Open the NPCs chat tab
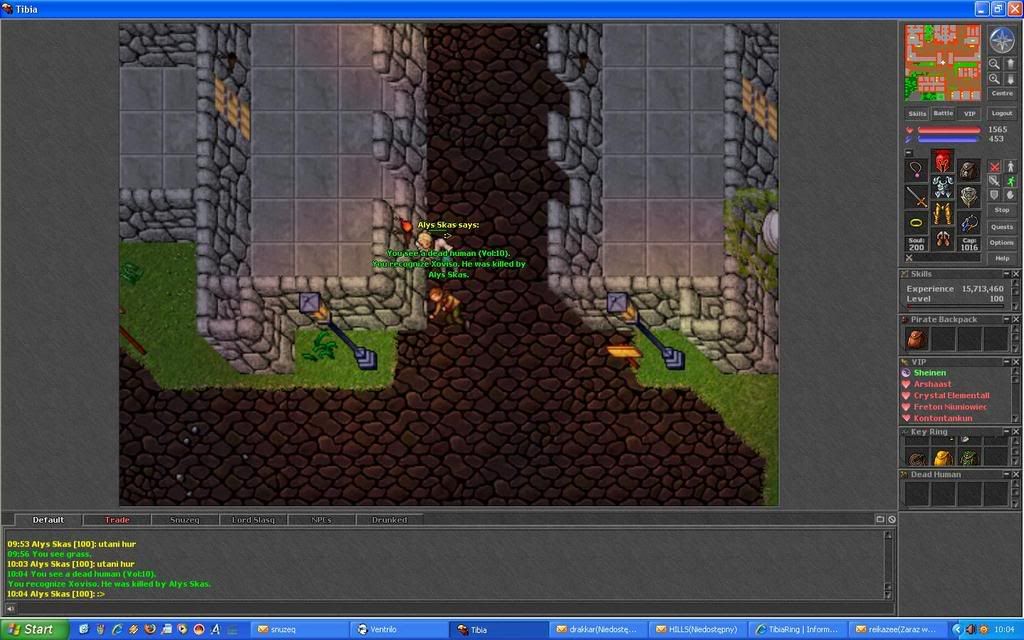Viewport: 1024px width, 640px height. coord(321,520)
